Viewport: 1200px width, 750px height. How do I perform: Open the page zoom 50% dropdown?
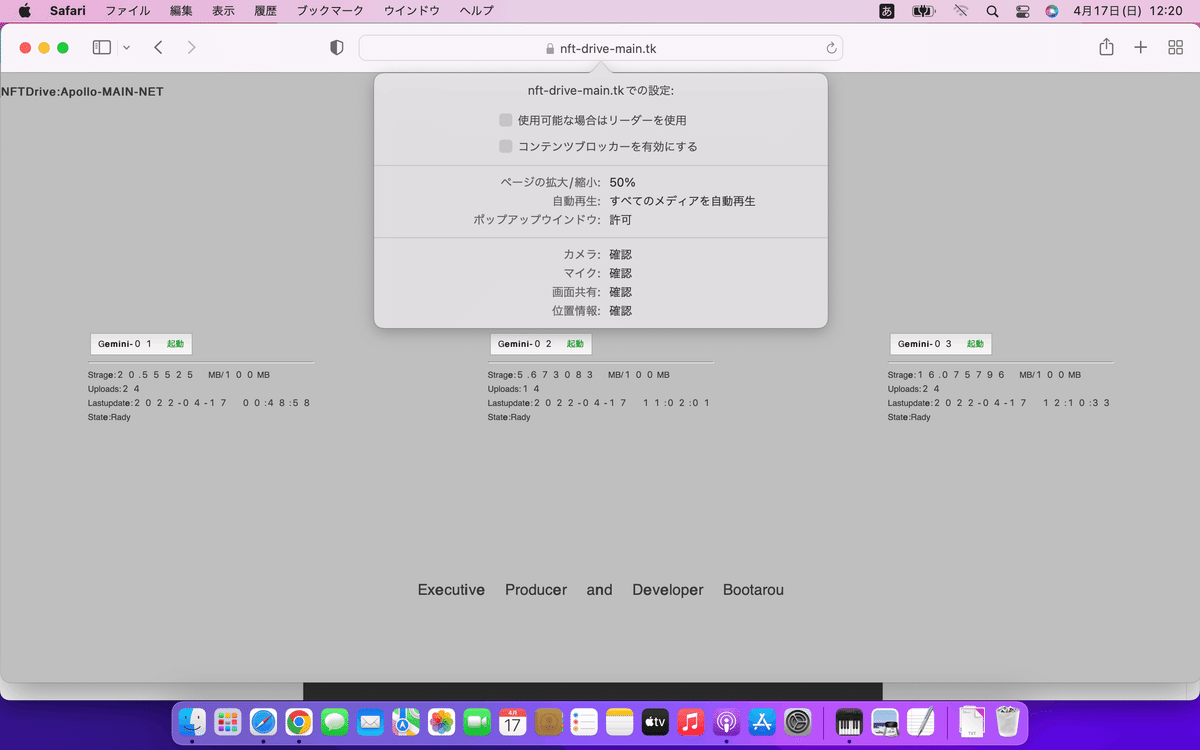point(623,183)
